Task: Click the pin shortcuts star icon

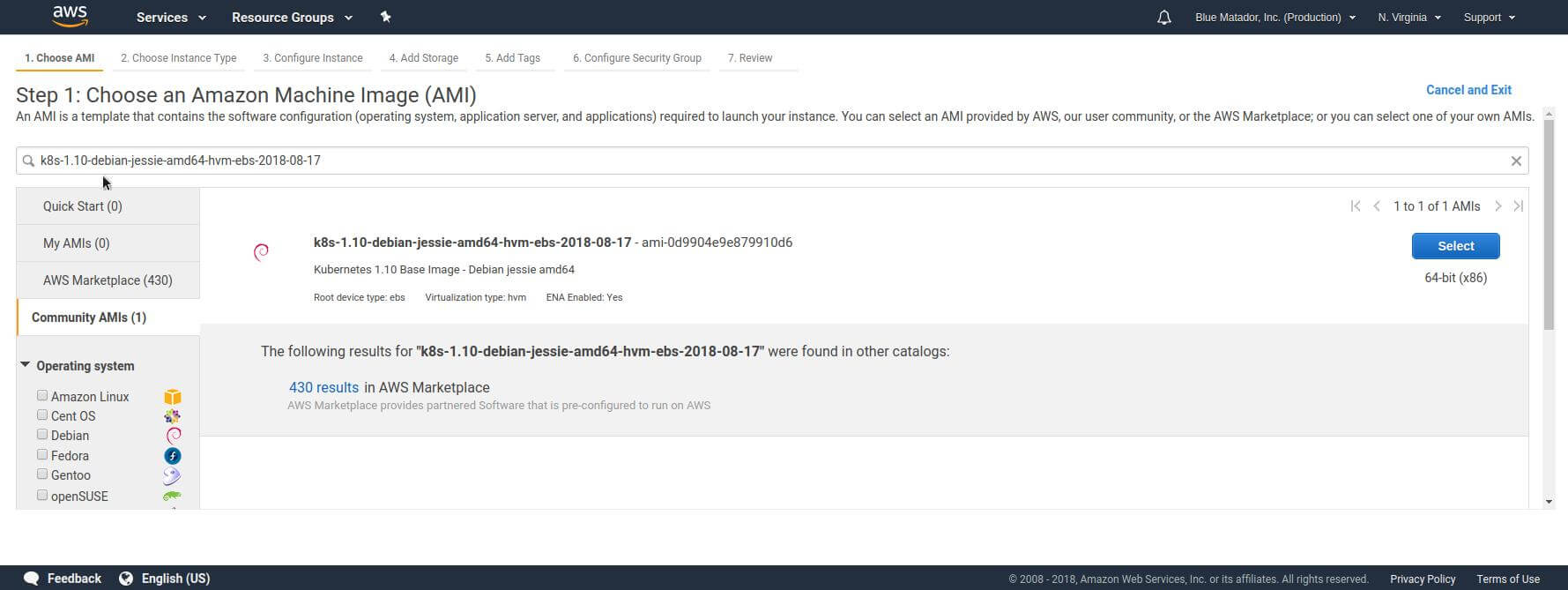Action: (385, 17)
